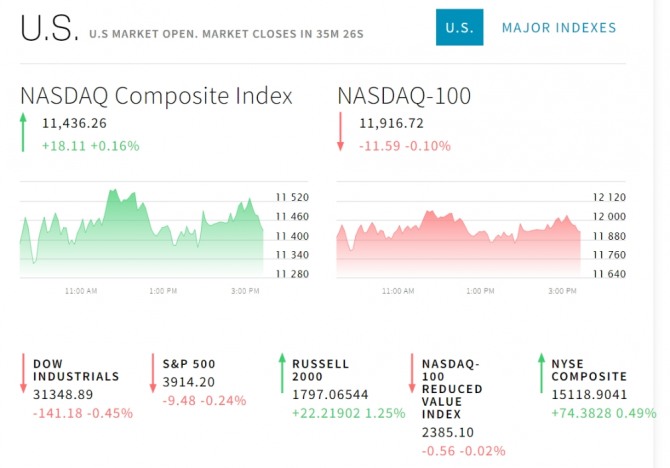Open the S&P 500 index
This screenshot has width=670, height=468.
pos(189,364)
